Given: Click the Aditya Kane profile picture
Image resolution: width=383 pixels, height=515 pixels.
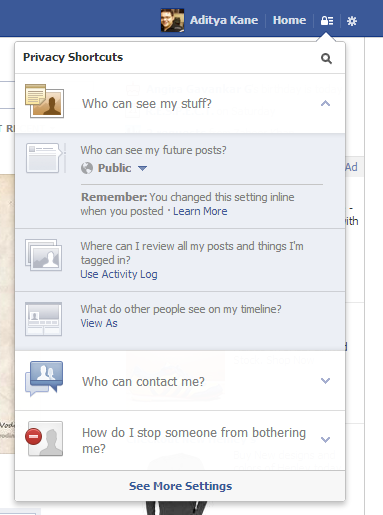Looking at the screenshot, I should [x=172, y=20].
